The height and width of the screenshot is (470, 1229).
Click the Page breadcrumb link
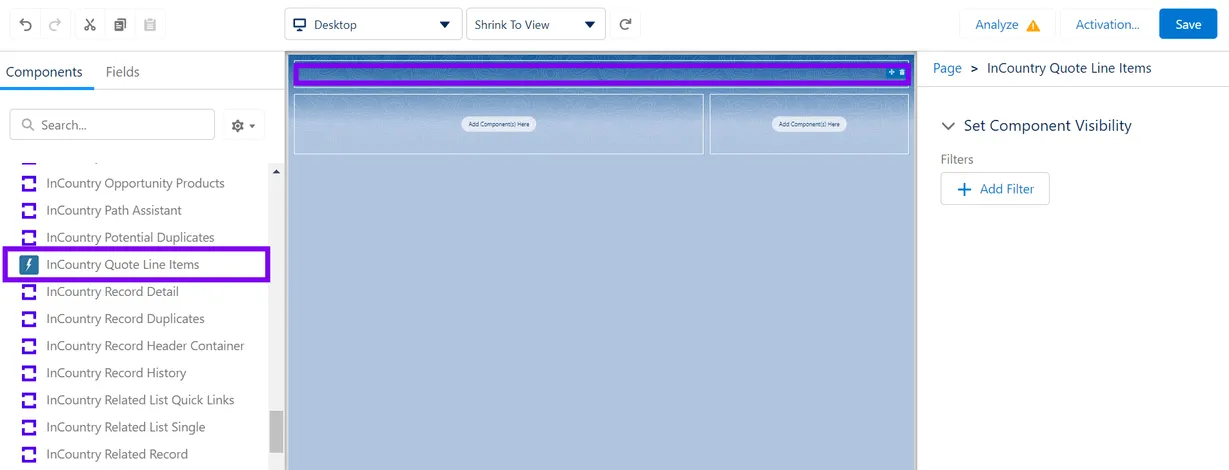click(x=947, y=68)
